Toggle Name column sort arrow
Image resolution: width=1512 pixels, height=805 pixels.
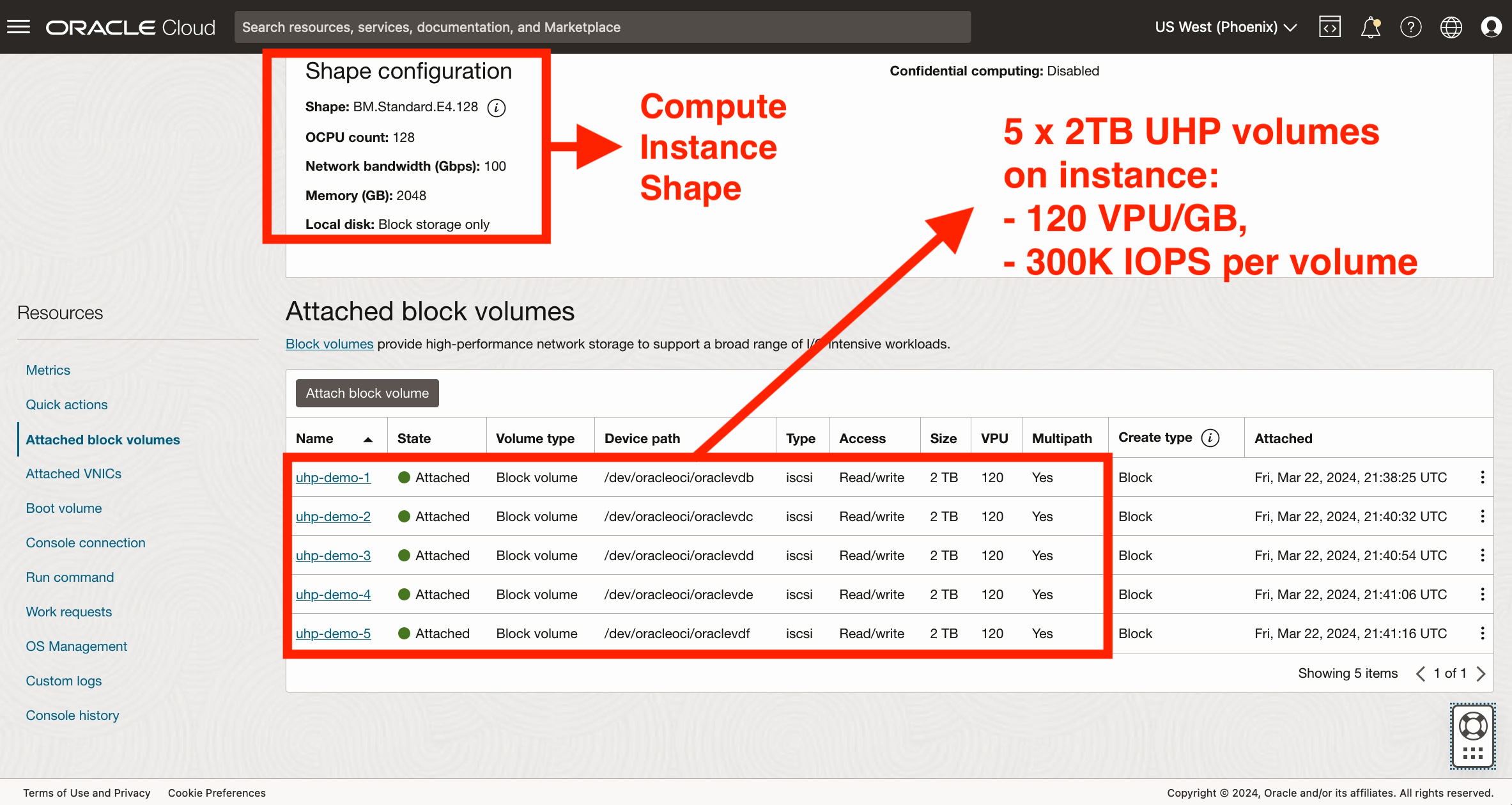369,440
